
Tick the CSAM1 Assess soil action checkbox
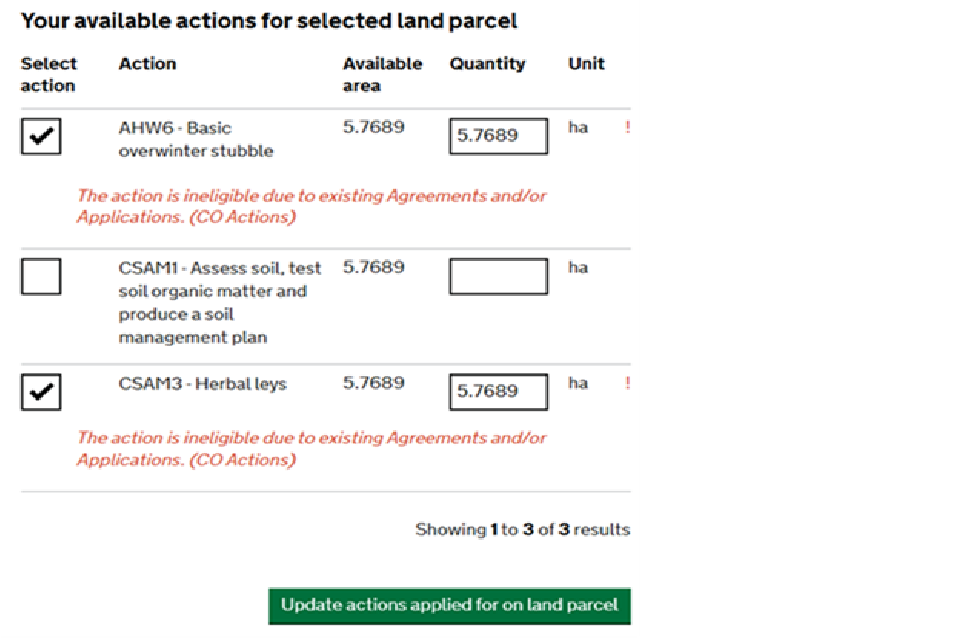coord(41,276)
